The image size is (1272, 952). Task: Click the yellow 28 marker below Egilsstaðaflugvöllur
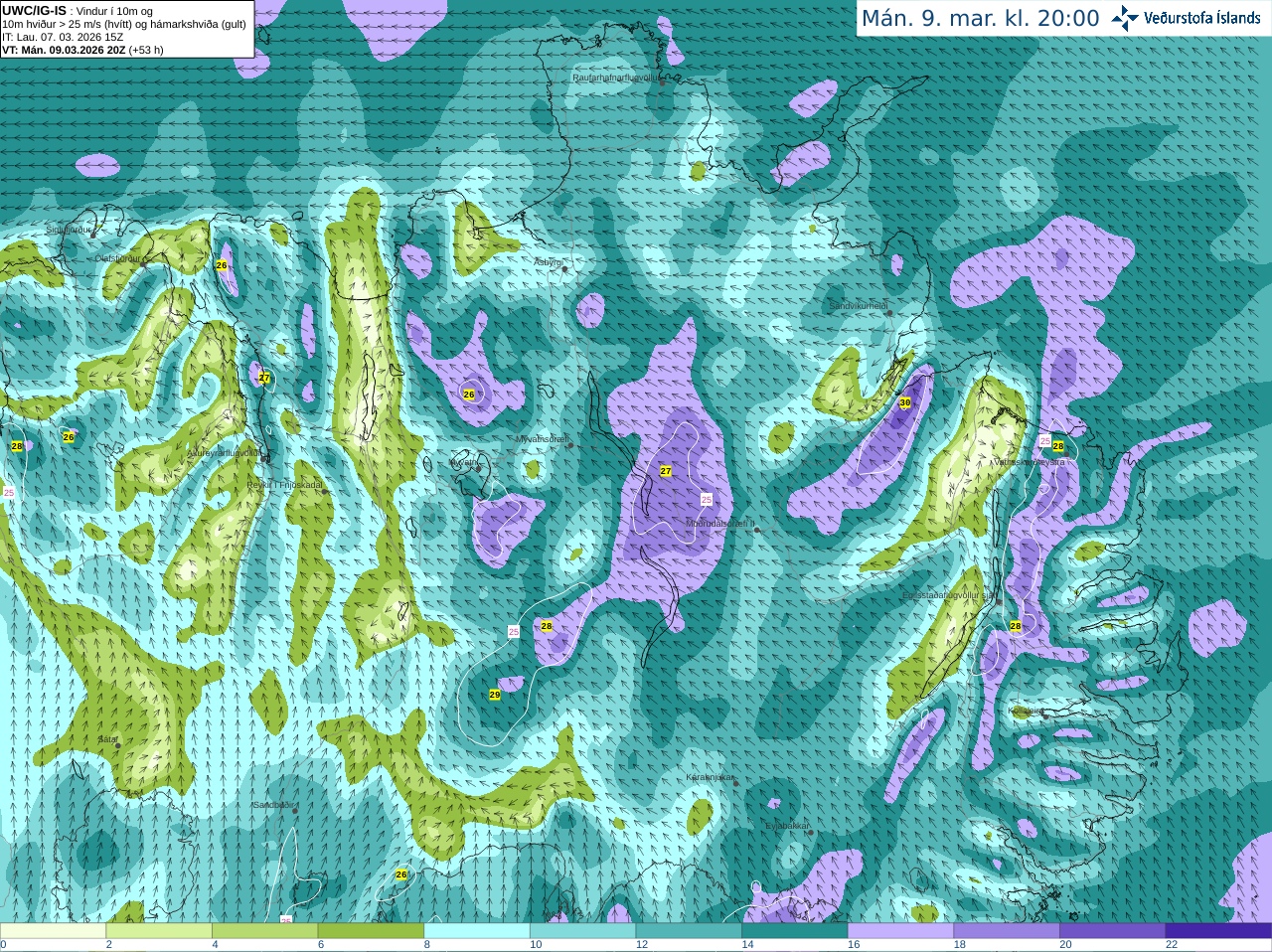tap(1016, 626)
